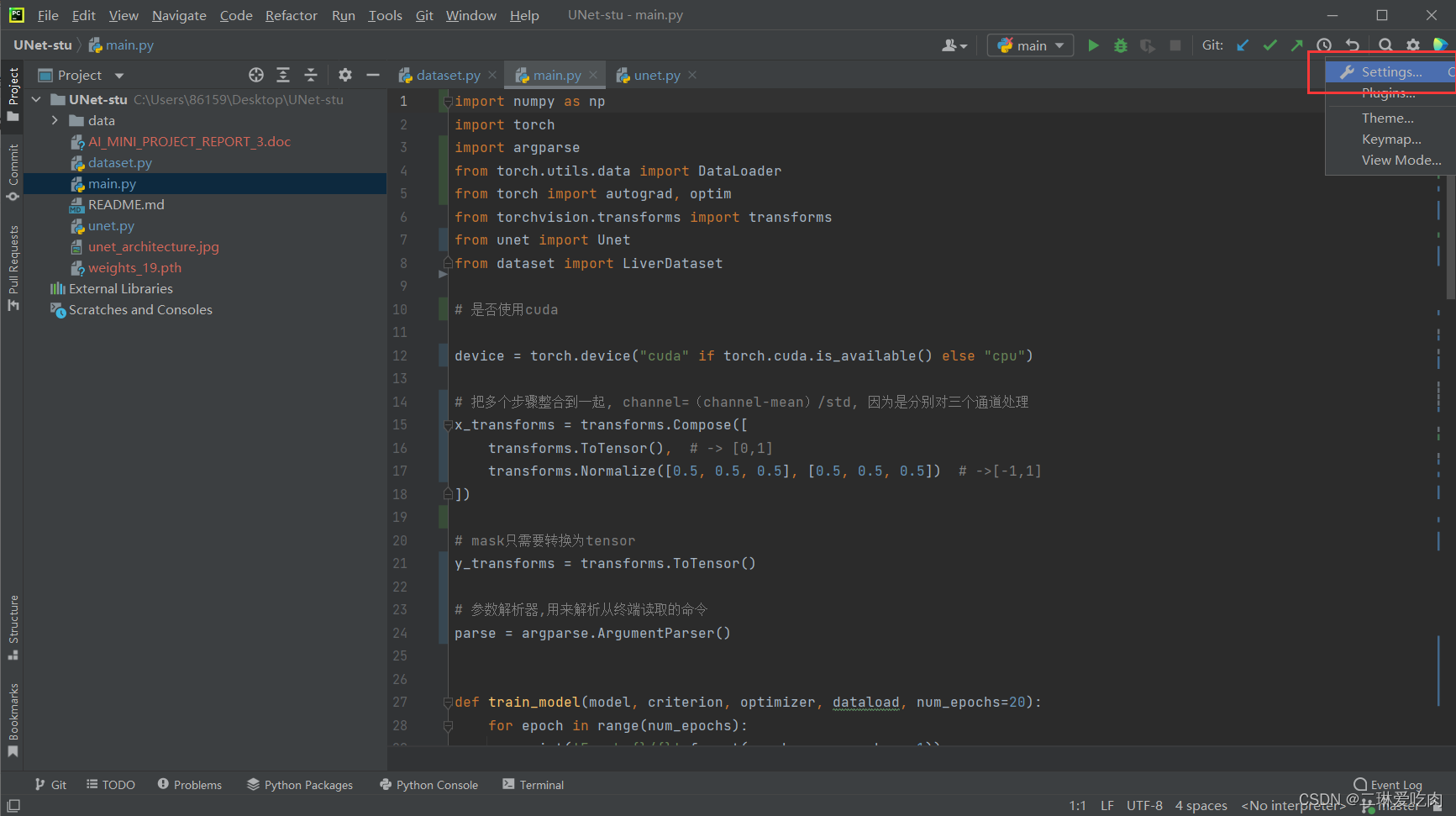Open the Python Console tool window
This screenshot has width=1456, height=816.
pyautogui.click(x=428, y=785)
